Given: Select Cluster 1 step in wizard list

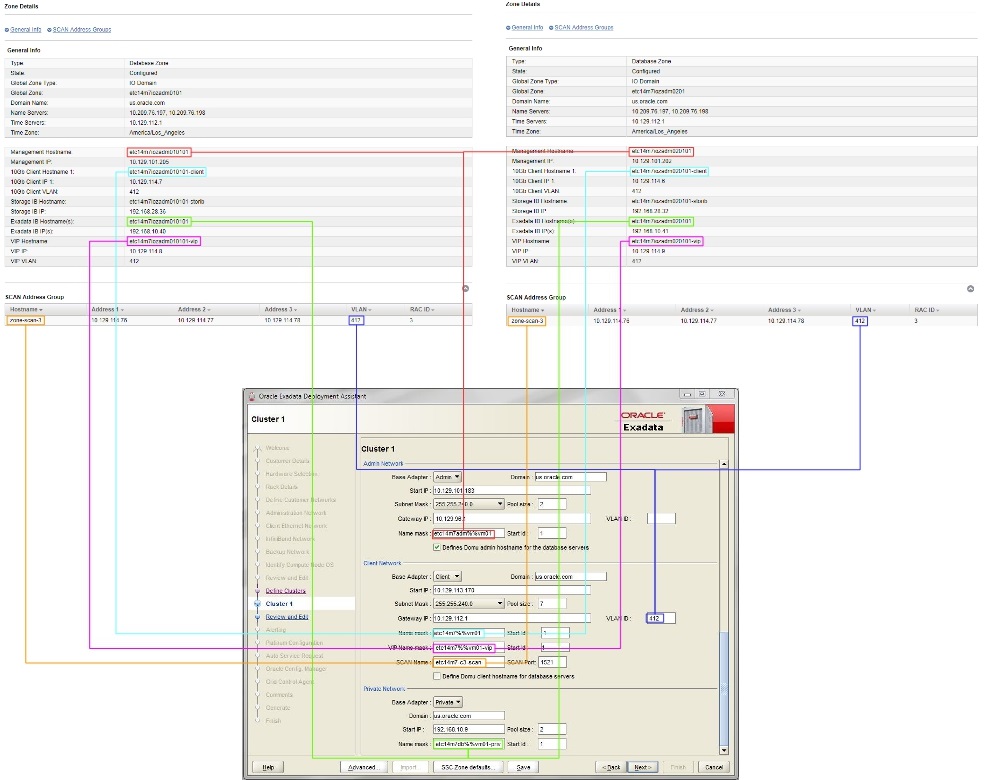Looking at the screenshot, I should 279,604.
